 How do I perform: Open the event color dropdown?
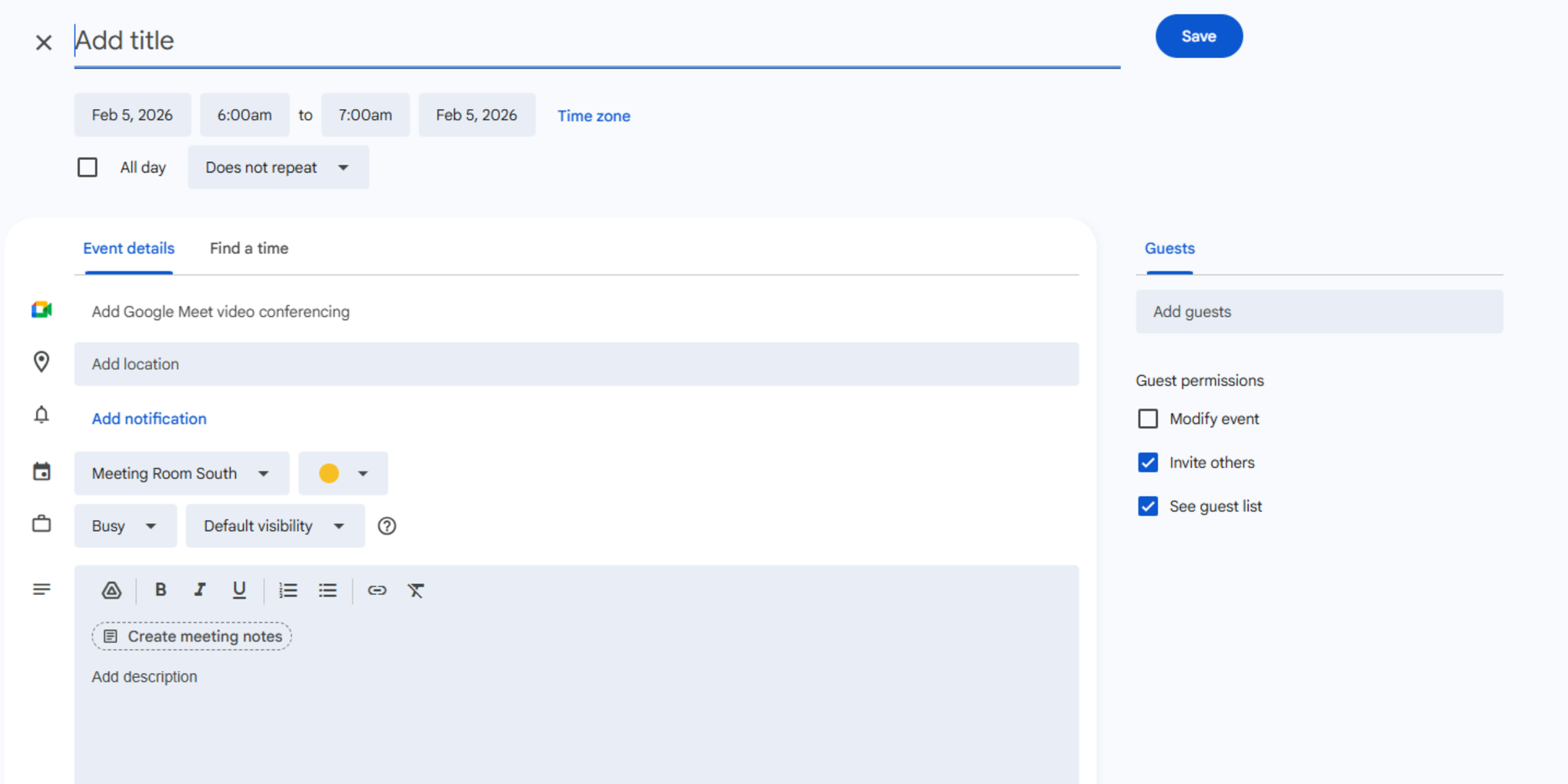pyautogui.click(x=343, y=474)
